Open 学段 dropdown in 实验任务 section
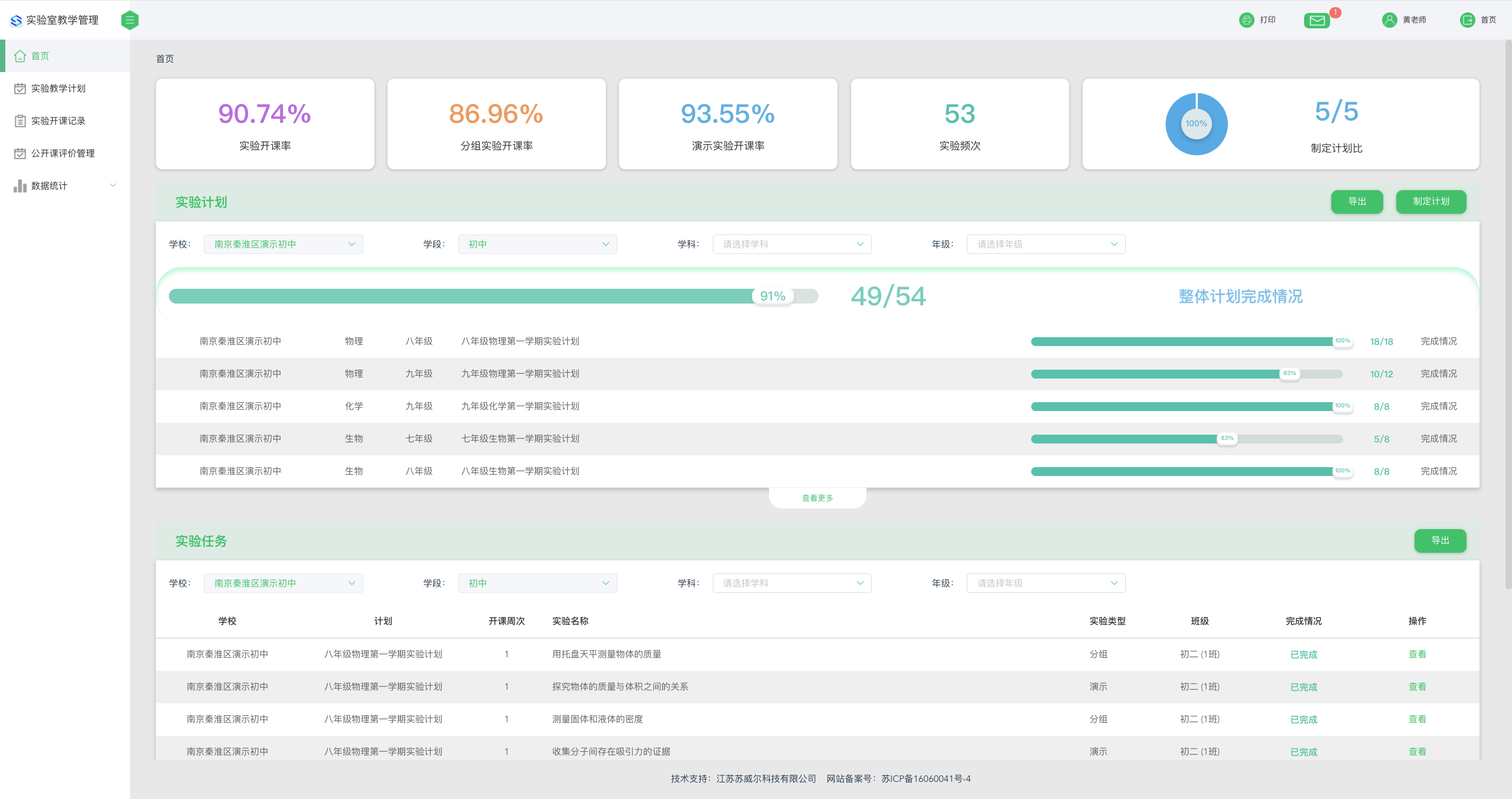 (537, 583)
